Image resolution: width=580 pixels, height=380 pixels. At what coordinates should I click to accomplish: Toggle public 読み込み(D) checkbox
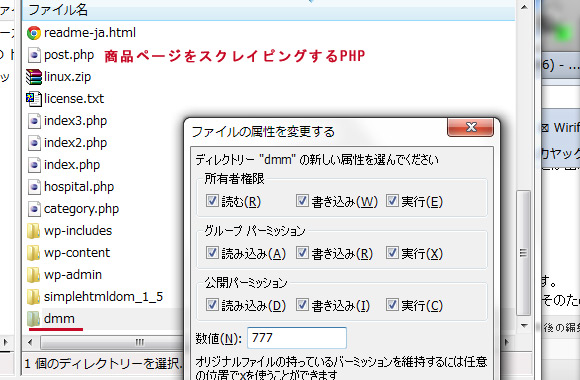212,305
